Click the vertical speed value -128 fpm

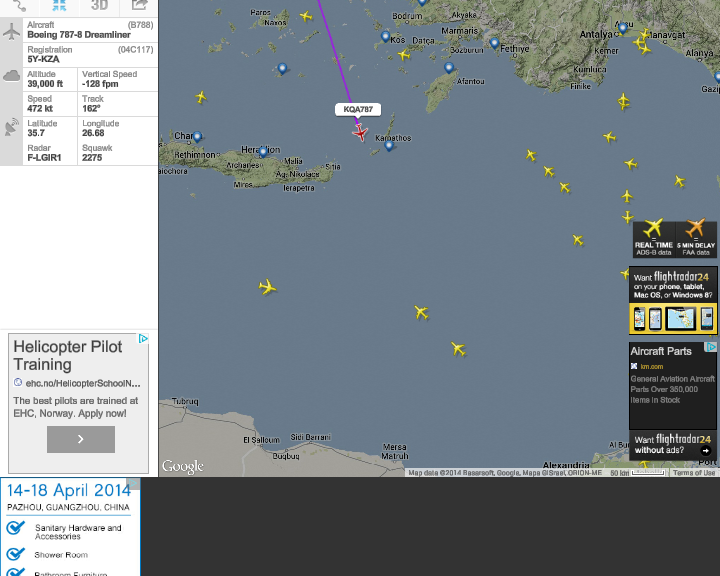click(x=100, y=84)
